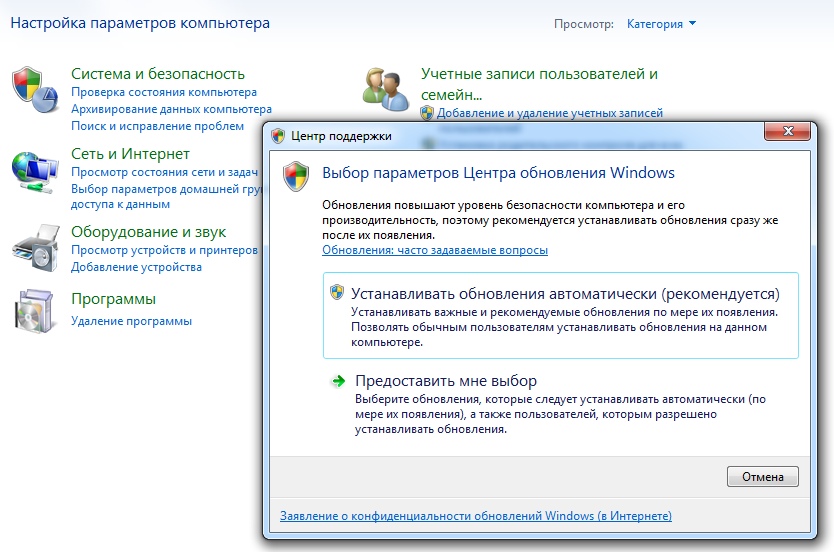Image resolution: width=834 pixels, height=552 pixels.
Task: Close the 'Центр поддержки' dialog
Action: click(x=788, y=131)
